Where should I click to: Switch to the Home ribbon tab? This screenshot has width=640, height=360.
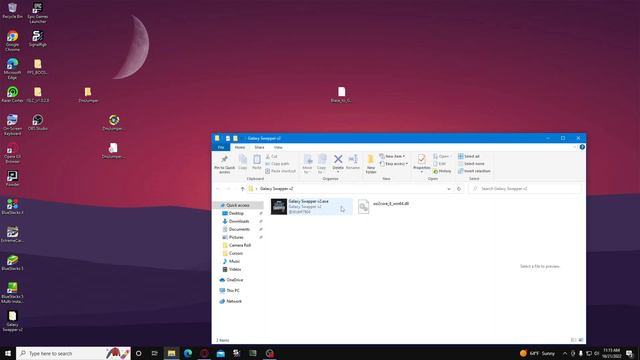pos(240,147)
